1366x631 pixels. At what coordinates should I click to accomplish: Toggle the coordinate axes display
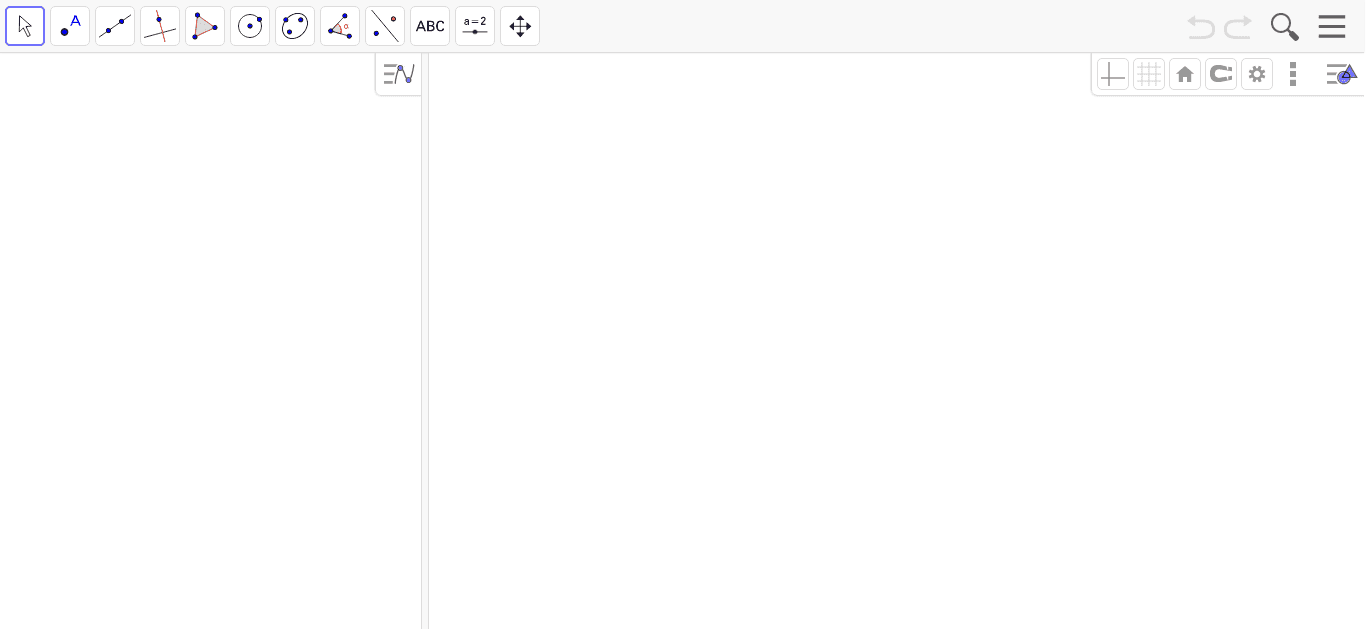pos(1113,74)
